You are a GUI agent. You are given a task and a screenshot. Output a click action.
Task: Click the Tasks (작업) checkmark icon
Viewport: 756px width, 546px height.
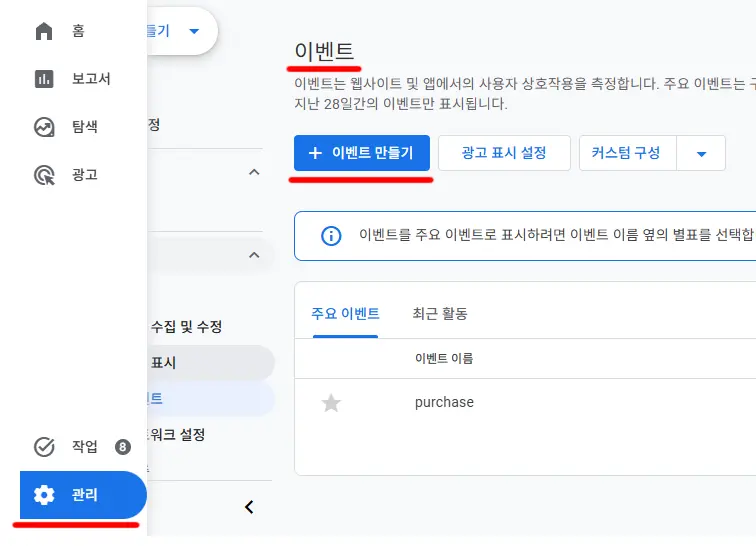click(x=44, y=447)
